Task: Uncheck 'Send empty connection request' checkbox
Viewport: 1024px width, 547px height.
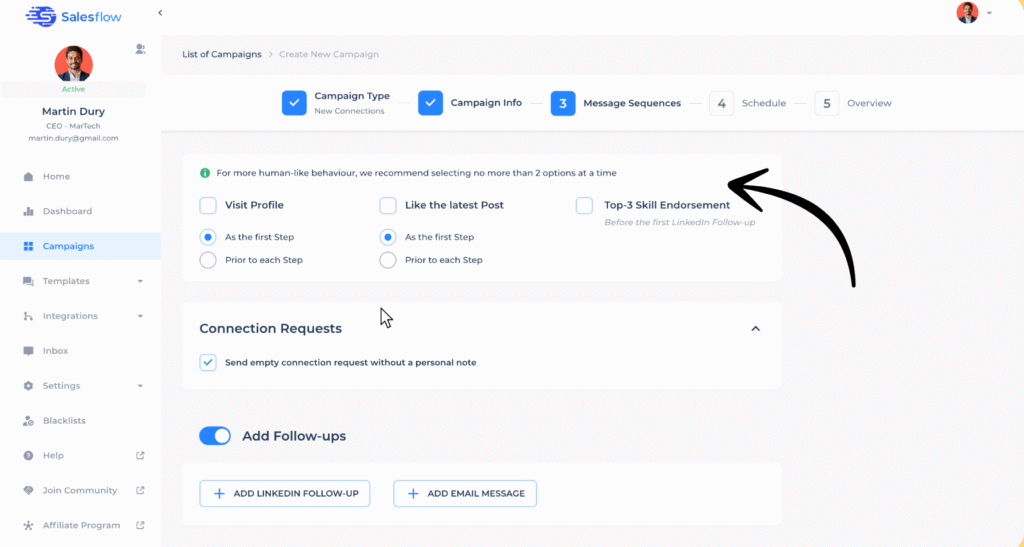Action: 208,362
